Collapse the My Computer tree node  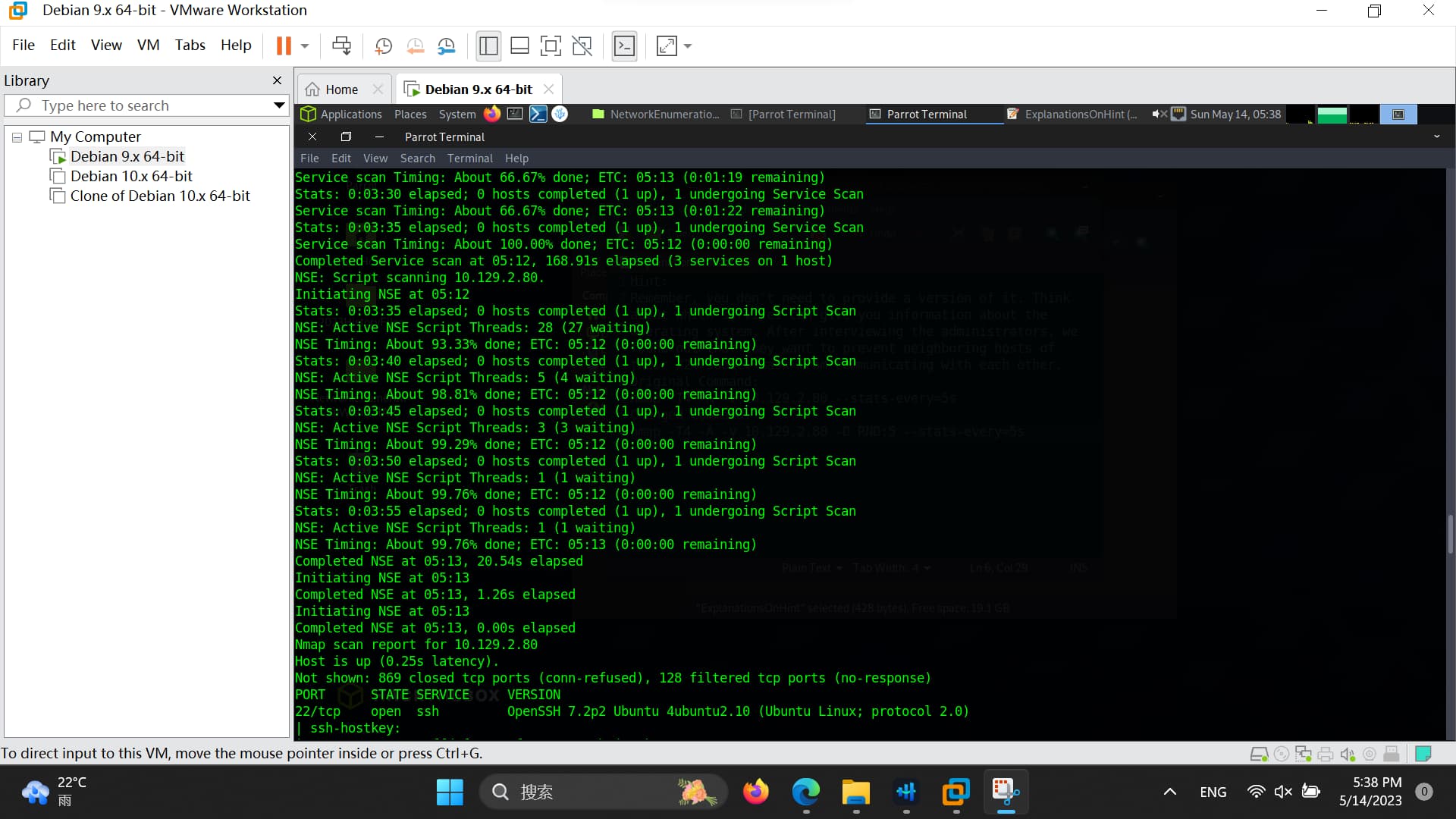[17, 137]
